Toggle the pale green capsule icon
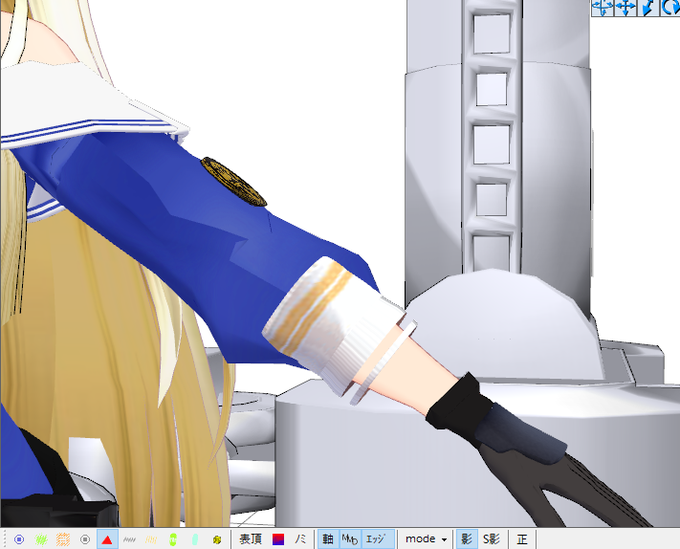 (195, 539)
